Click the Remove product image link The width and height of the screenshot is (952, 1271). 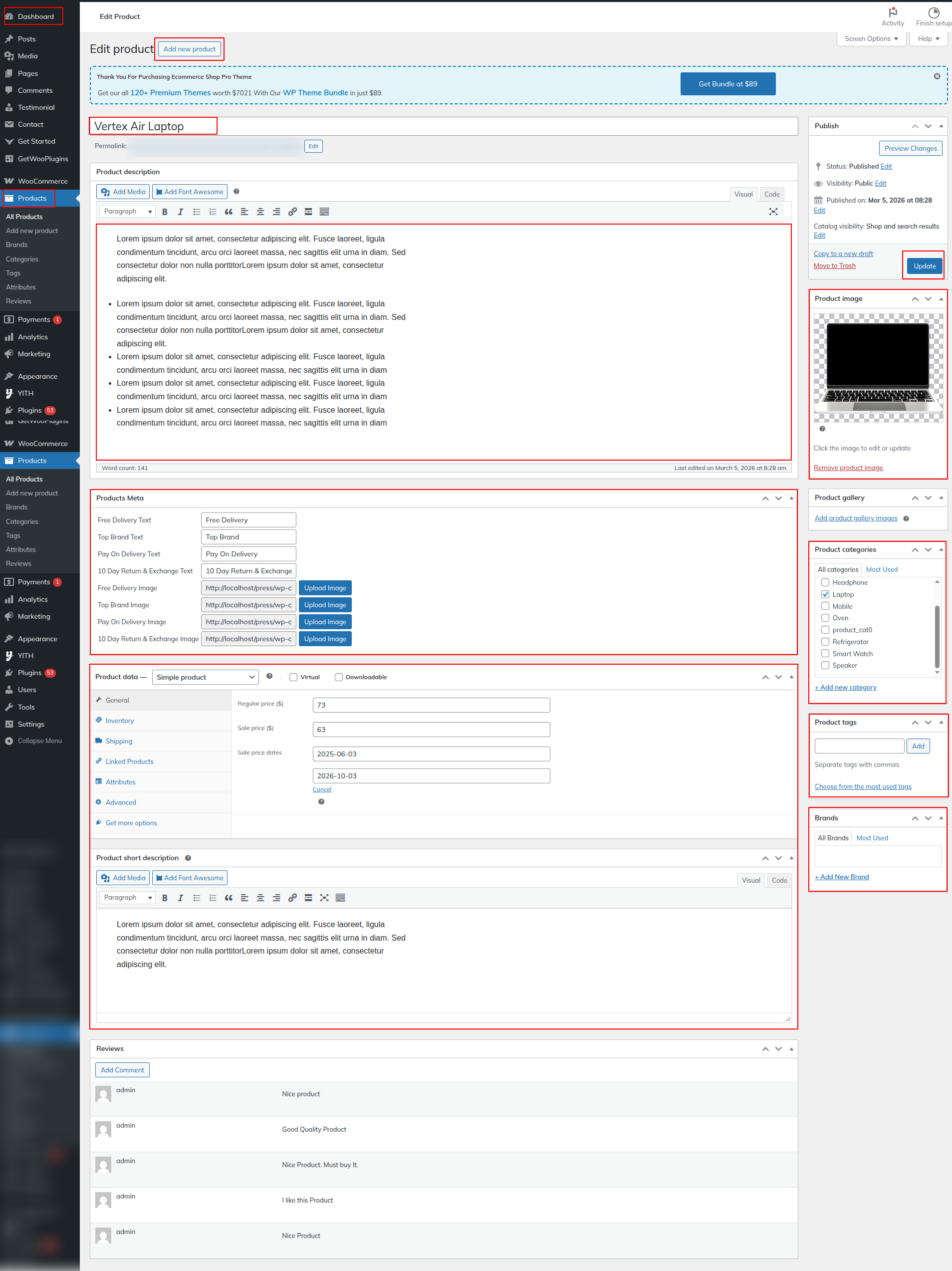tap(848, 468)
